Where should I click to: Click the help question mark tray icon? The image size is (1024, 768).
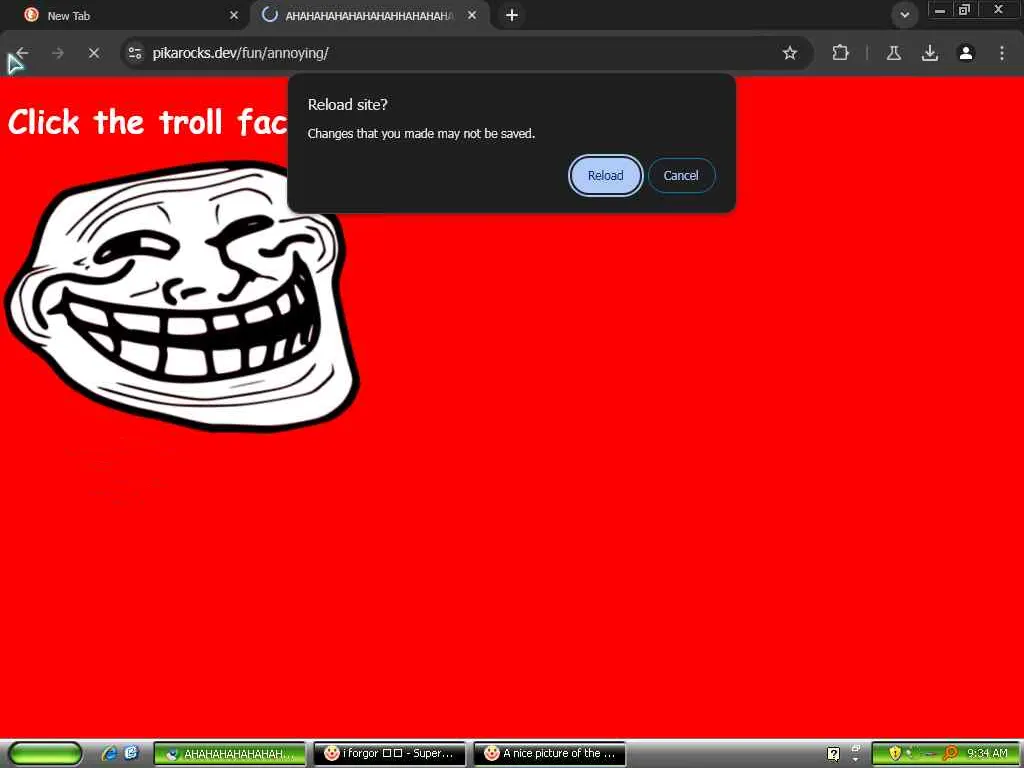[833, 754]
